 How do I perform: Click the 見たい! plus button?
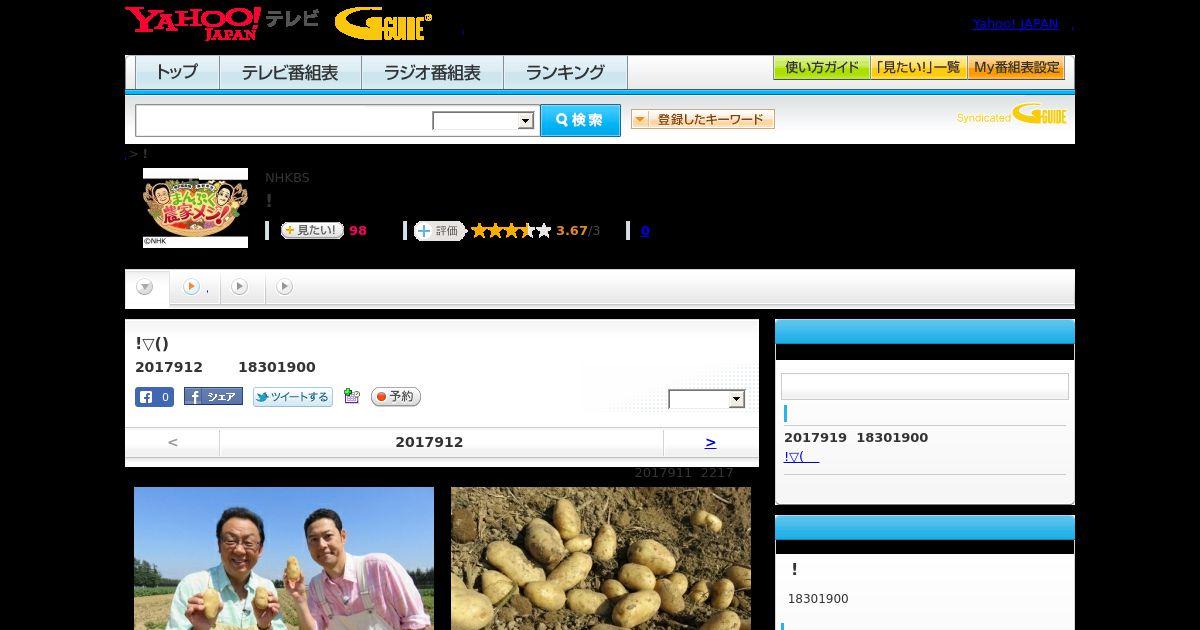click(312, 230)
